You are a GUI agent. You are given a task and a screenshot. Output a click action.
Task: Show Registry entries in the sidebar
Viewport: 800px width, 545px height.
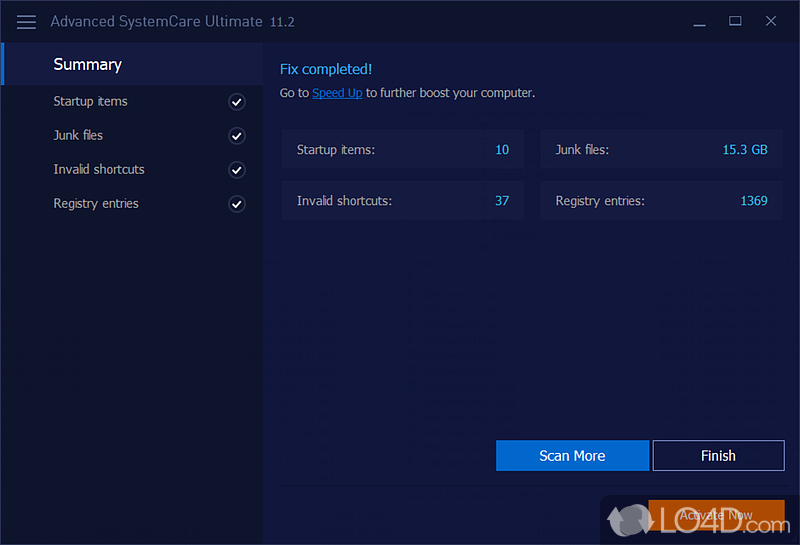96,203
